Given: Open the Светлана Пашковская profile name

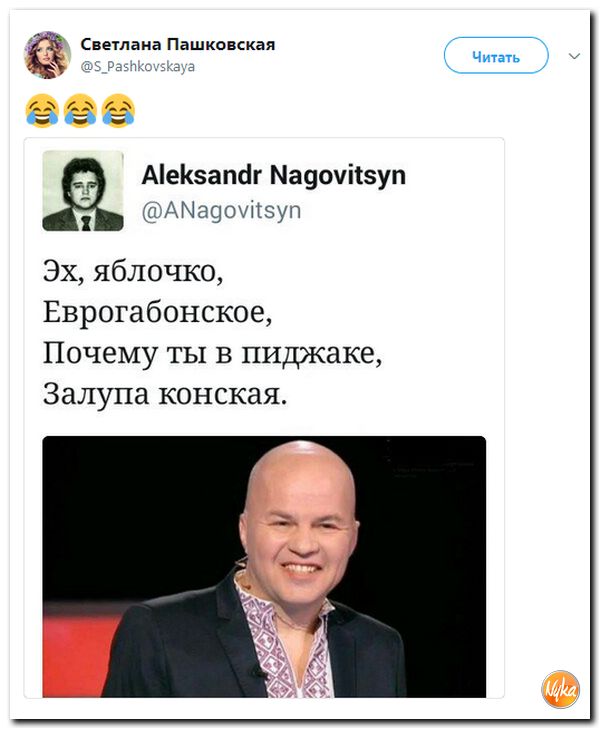Looking at the screenshot, I should [178, 45].
